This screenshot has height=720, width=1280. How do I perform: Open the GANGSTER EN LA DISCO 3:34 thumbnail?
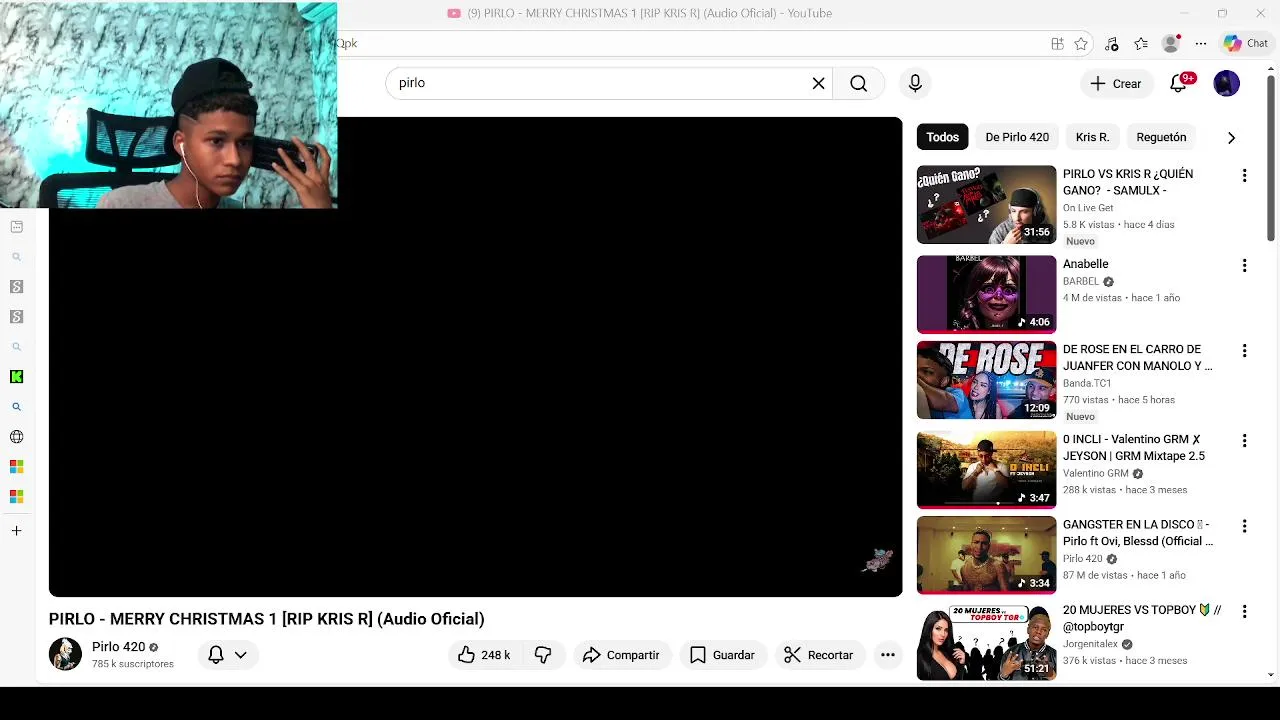[x=986, y=555]
